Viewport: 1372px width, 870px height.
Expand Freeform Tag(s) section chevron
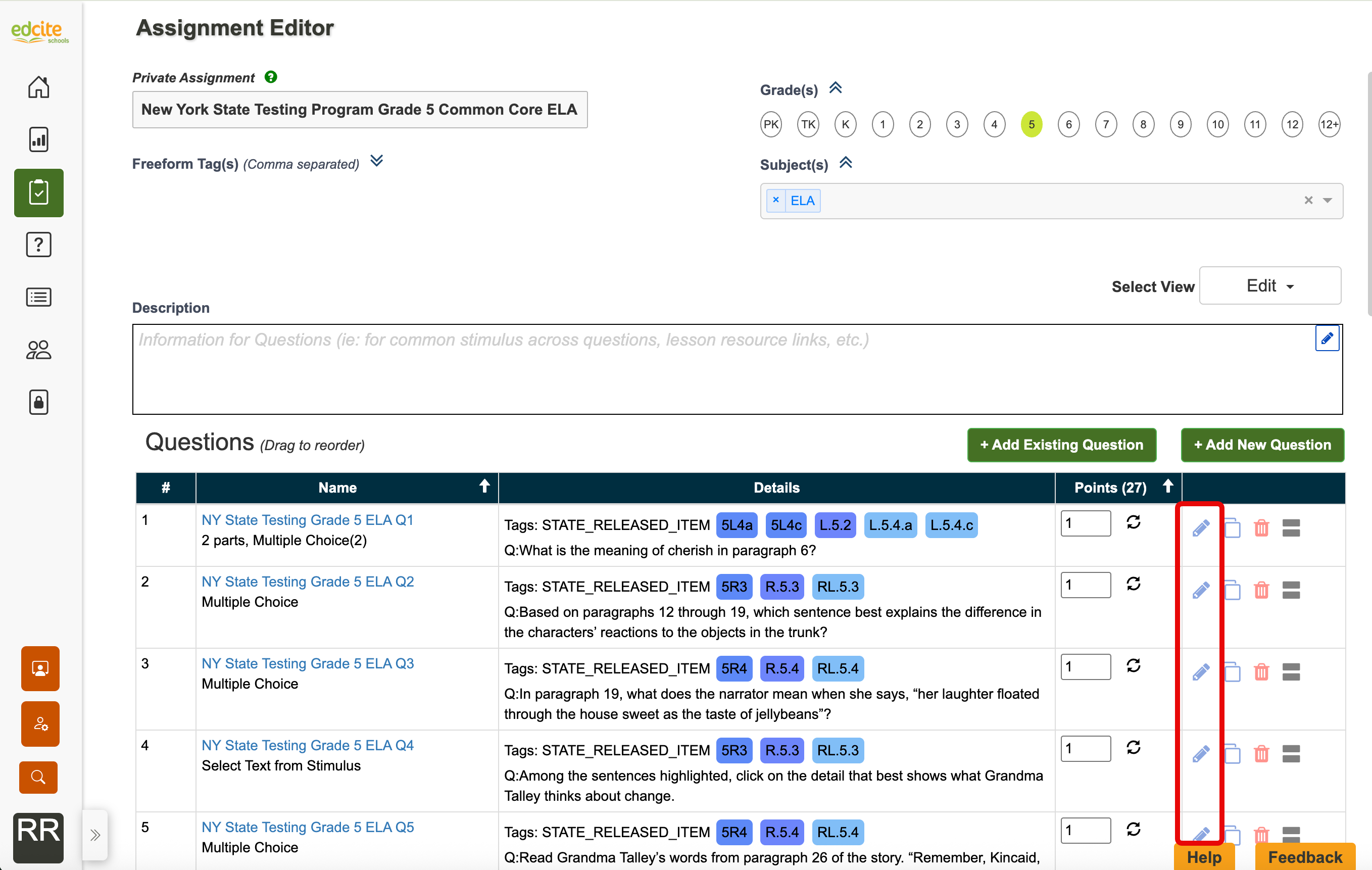tap(377, 161)
